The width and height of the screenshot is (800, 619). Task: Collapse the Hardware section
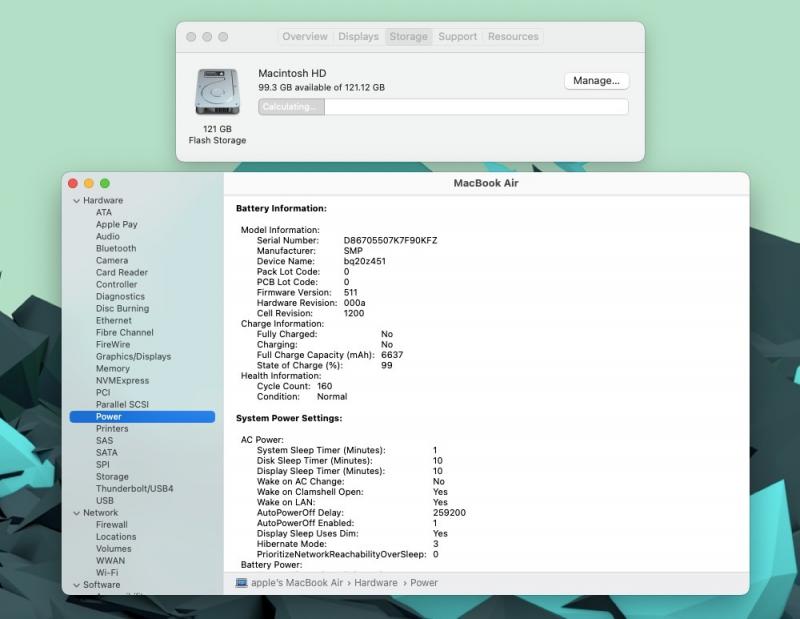77,201
